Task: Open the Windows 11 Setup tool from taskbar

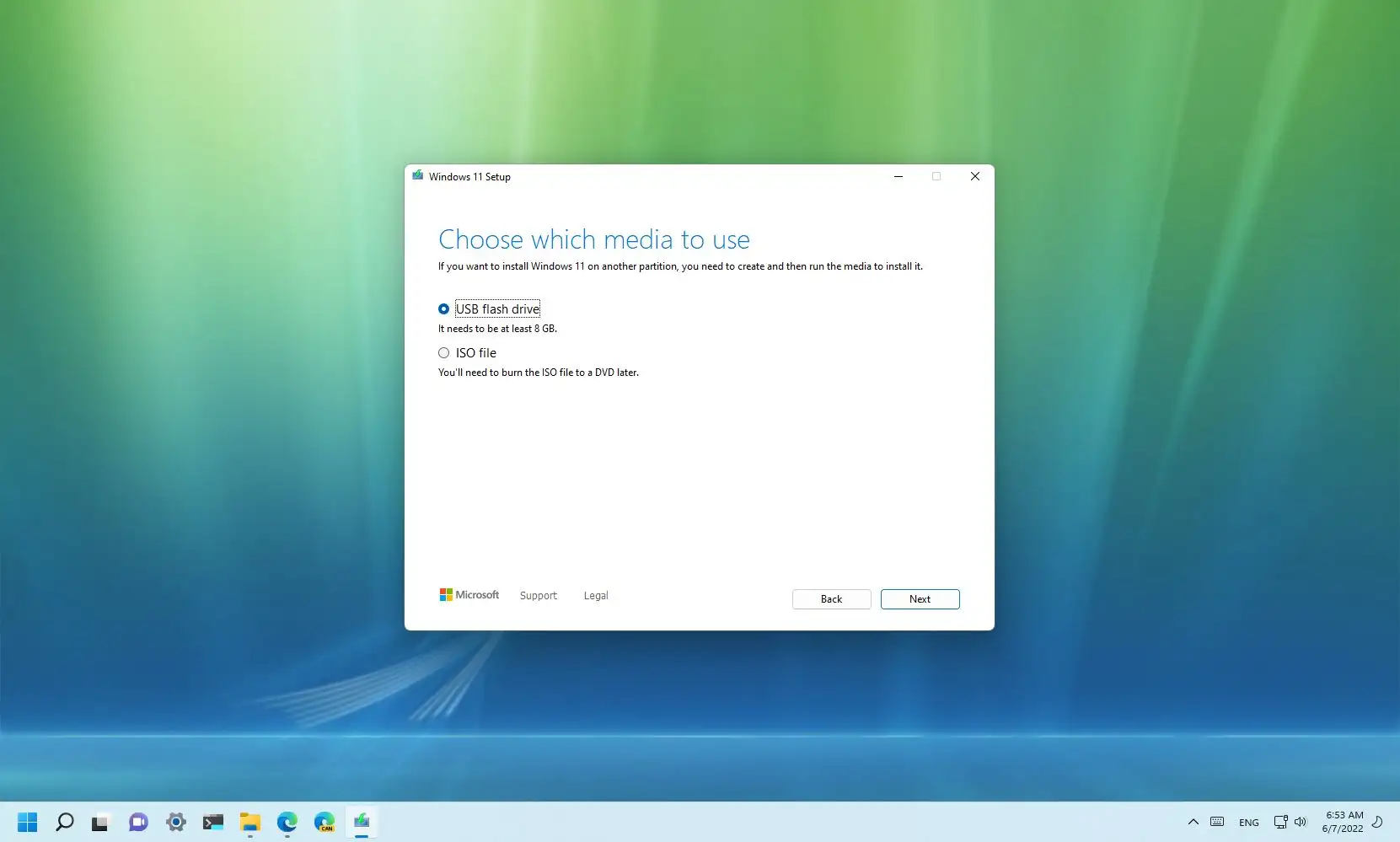Action: pos(362,822)
